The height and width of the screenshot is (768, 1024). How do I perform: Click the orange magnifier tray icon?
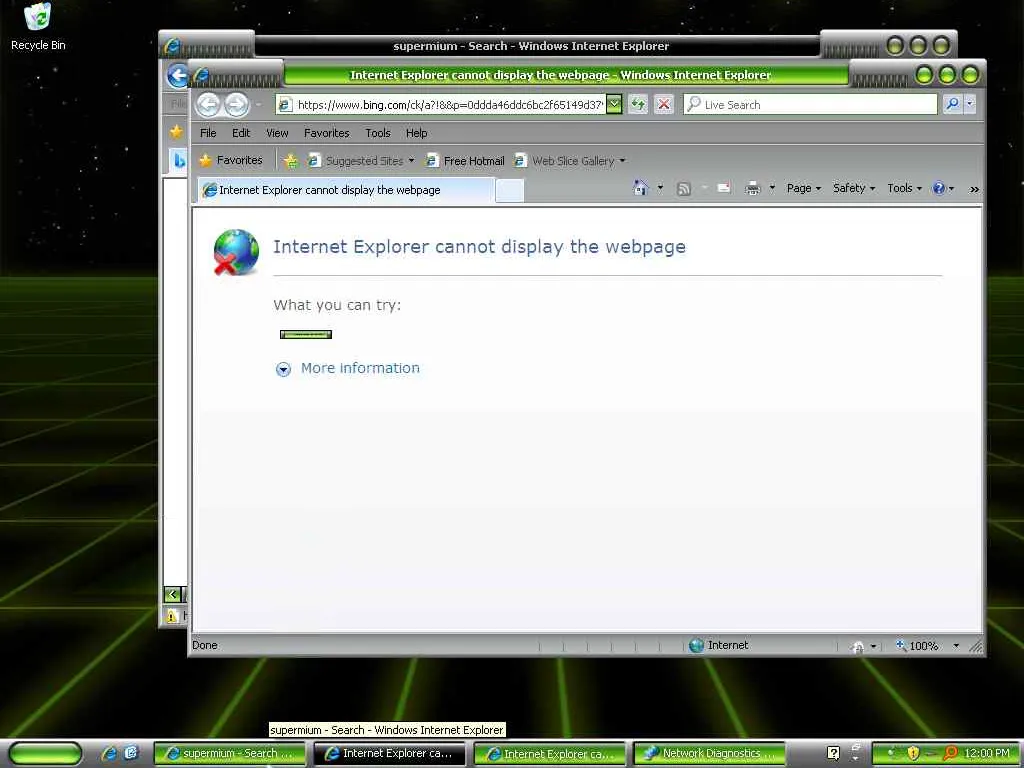[951, 753]
